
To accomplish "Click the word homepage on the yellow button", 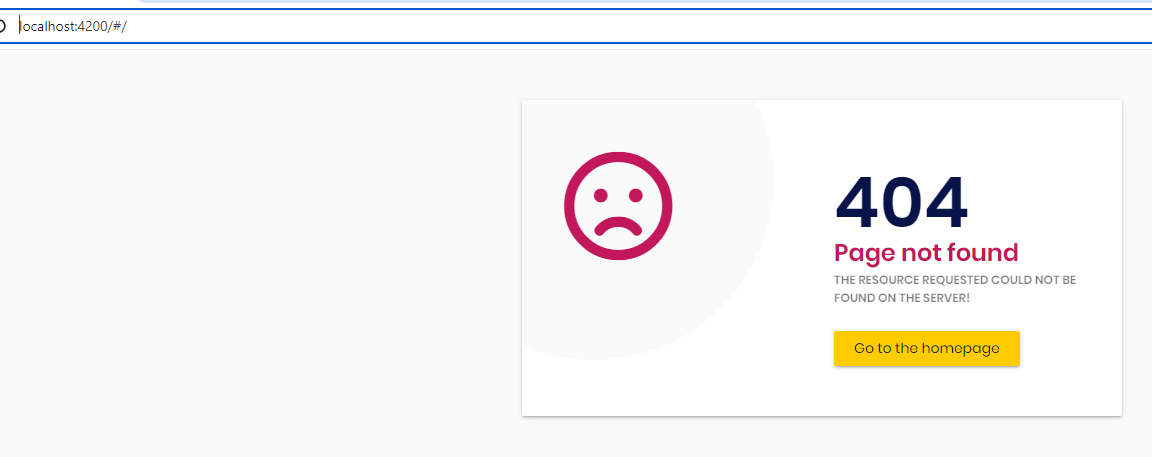I will coord(960,348).
